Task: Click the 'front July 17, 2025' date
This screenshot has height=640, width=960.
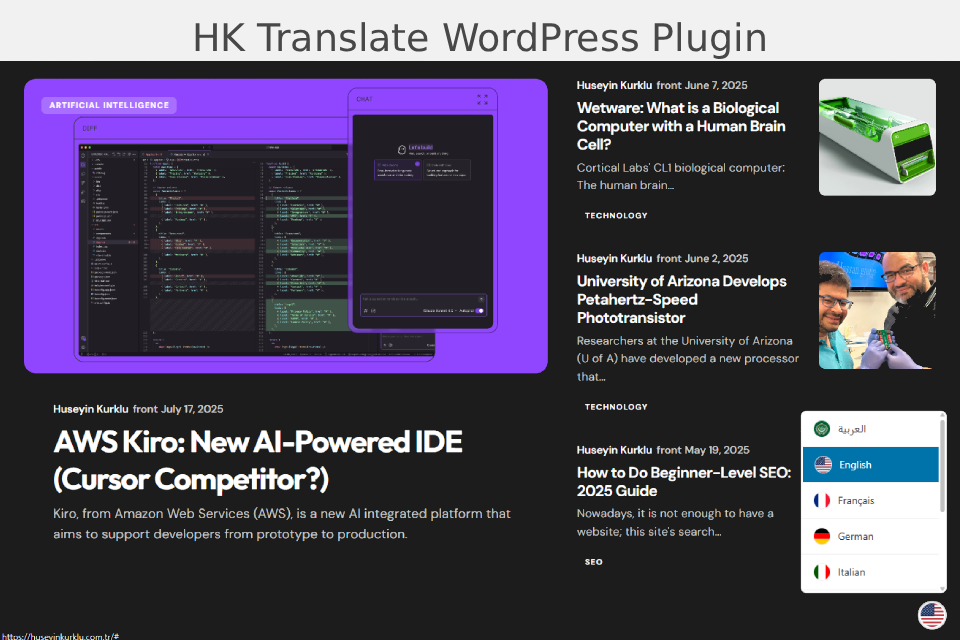Action: (x=178, y=409)
